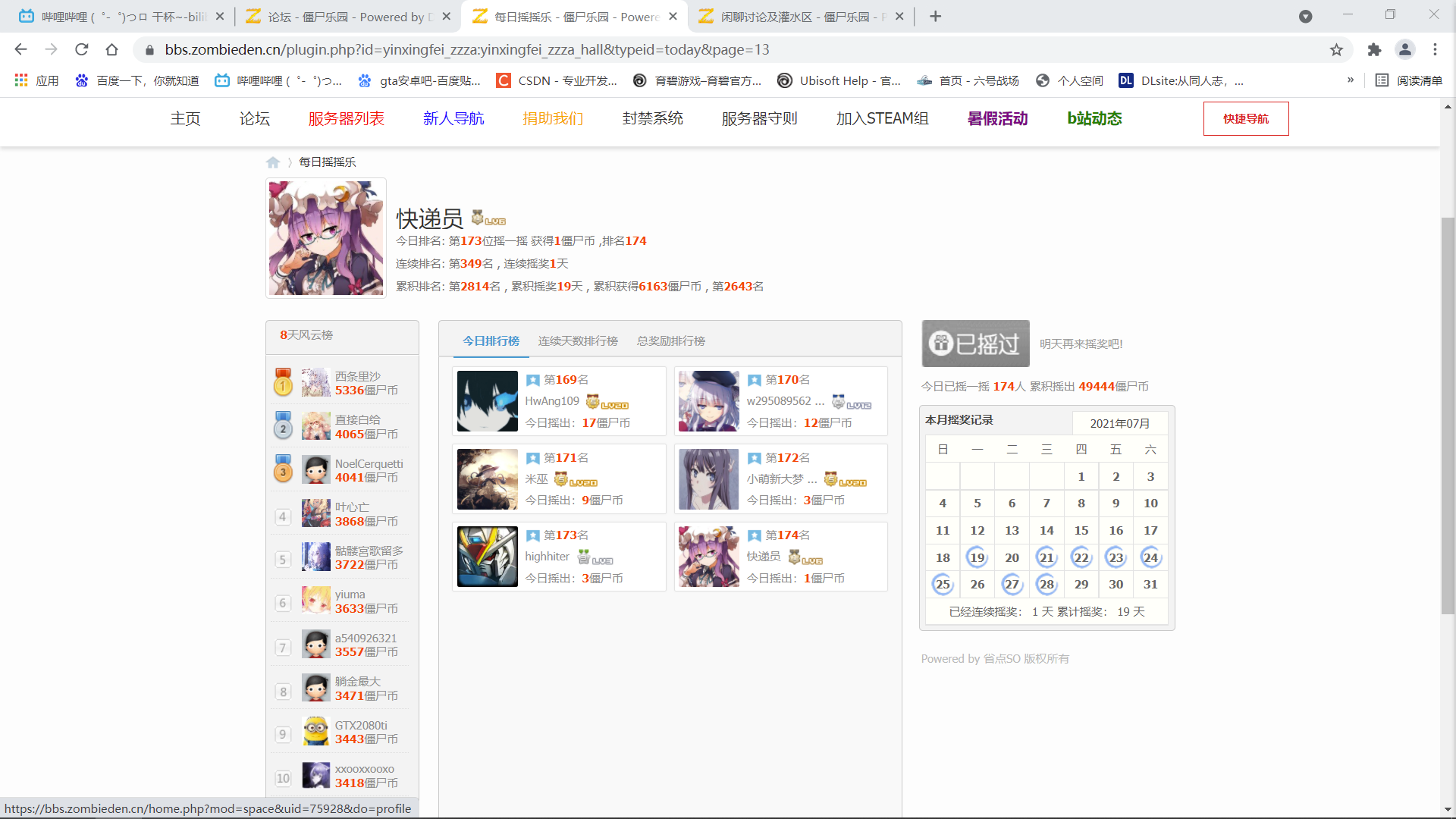This screenshot has height=819, width=1456.
Task: Open the 阅读清单 reading list
Action: click(1409, 80)
